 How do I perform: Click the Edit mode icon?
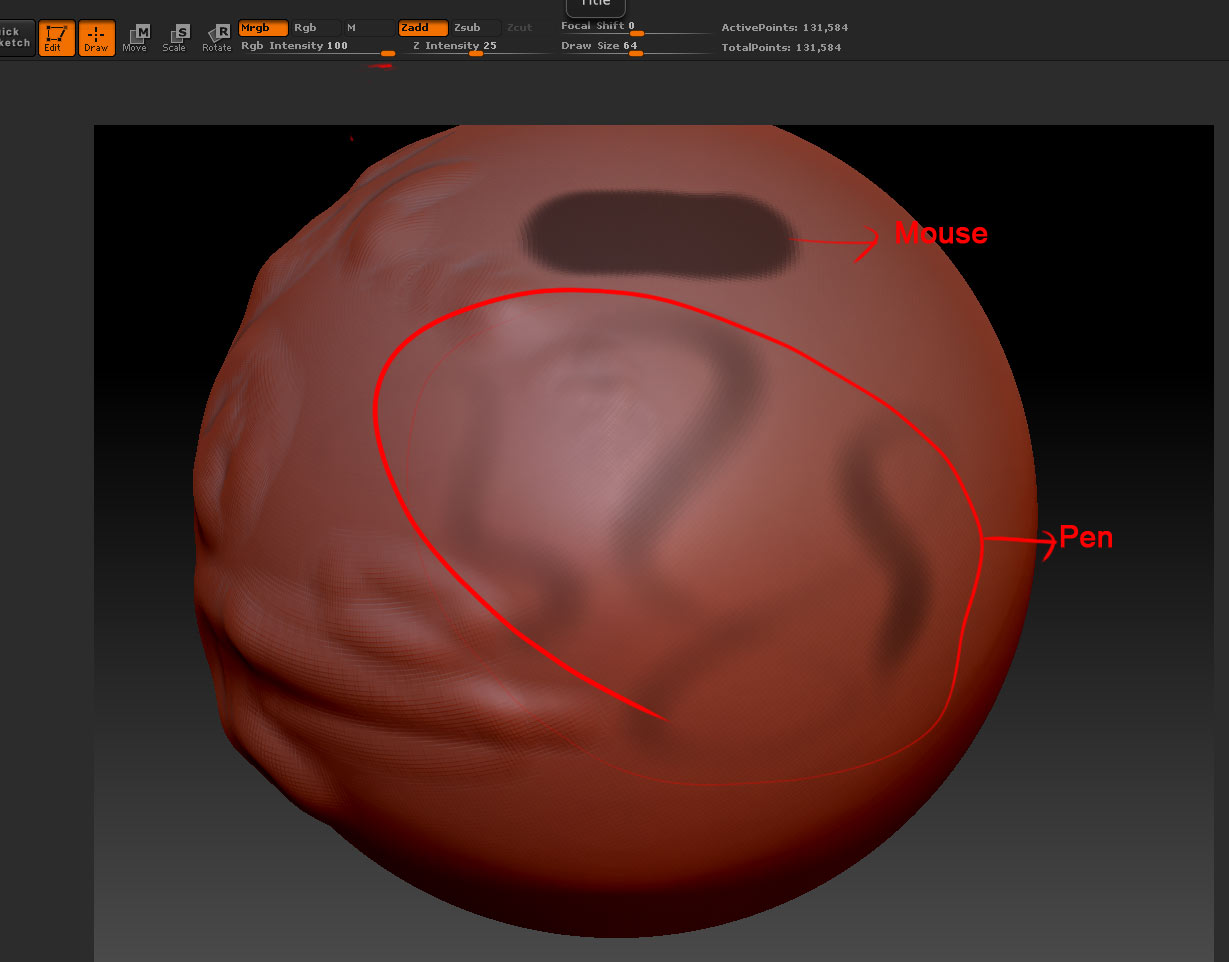point(56,38)
